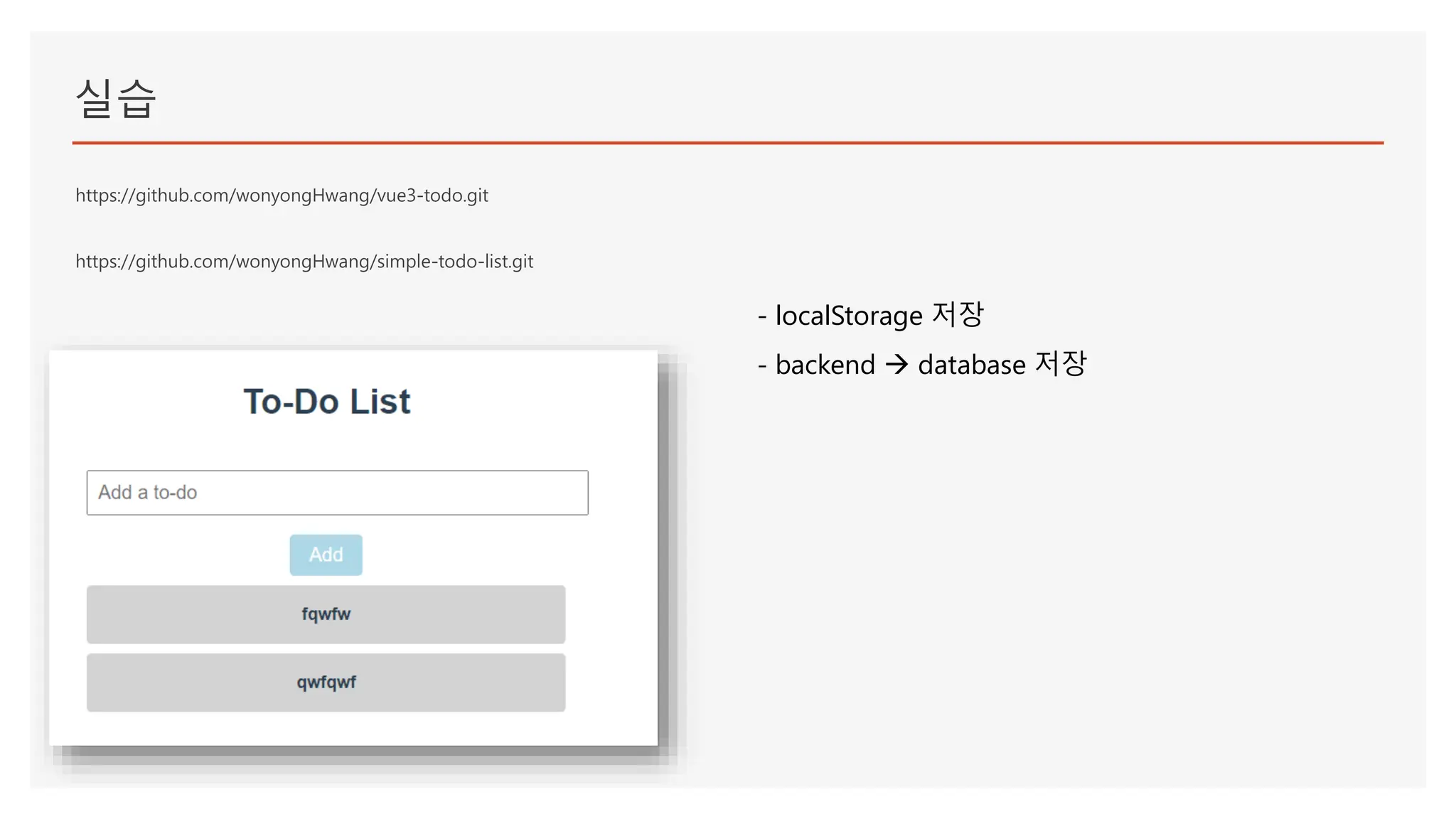Click the arrow icon after backend
The height and width of the screenshot is (819, 1456).
(896, 365)
